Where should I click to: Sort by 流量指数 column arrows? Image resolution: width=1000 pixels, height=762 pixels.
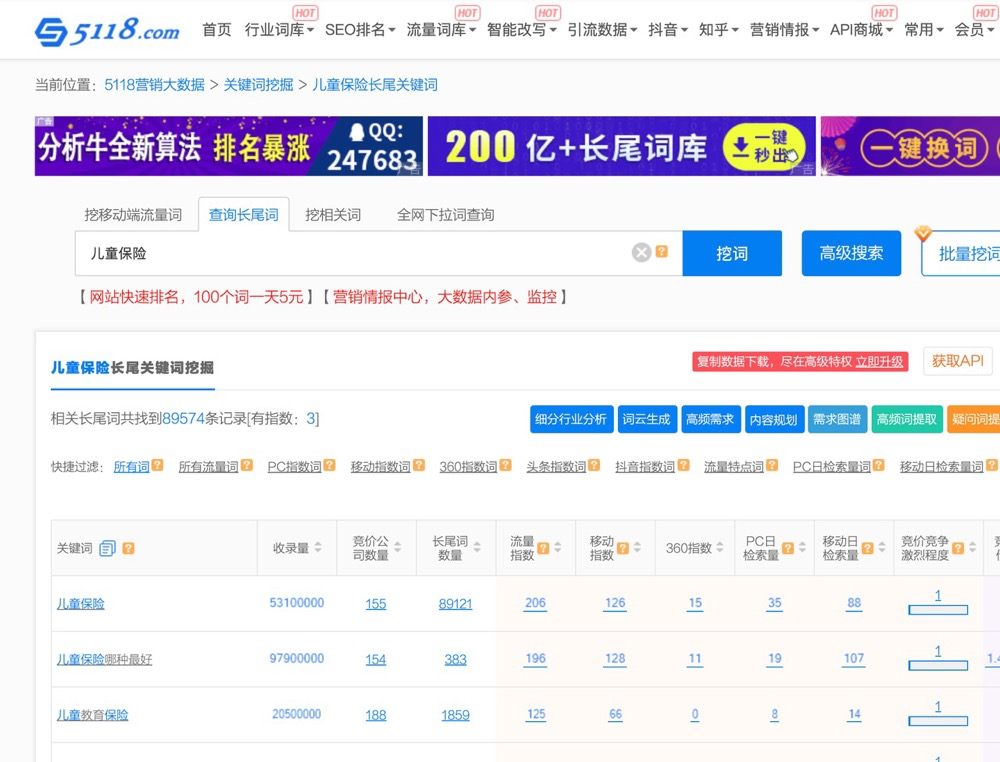pyautogui.click(x=557, y=548)
